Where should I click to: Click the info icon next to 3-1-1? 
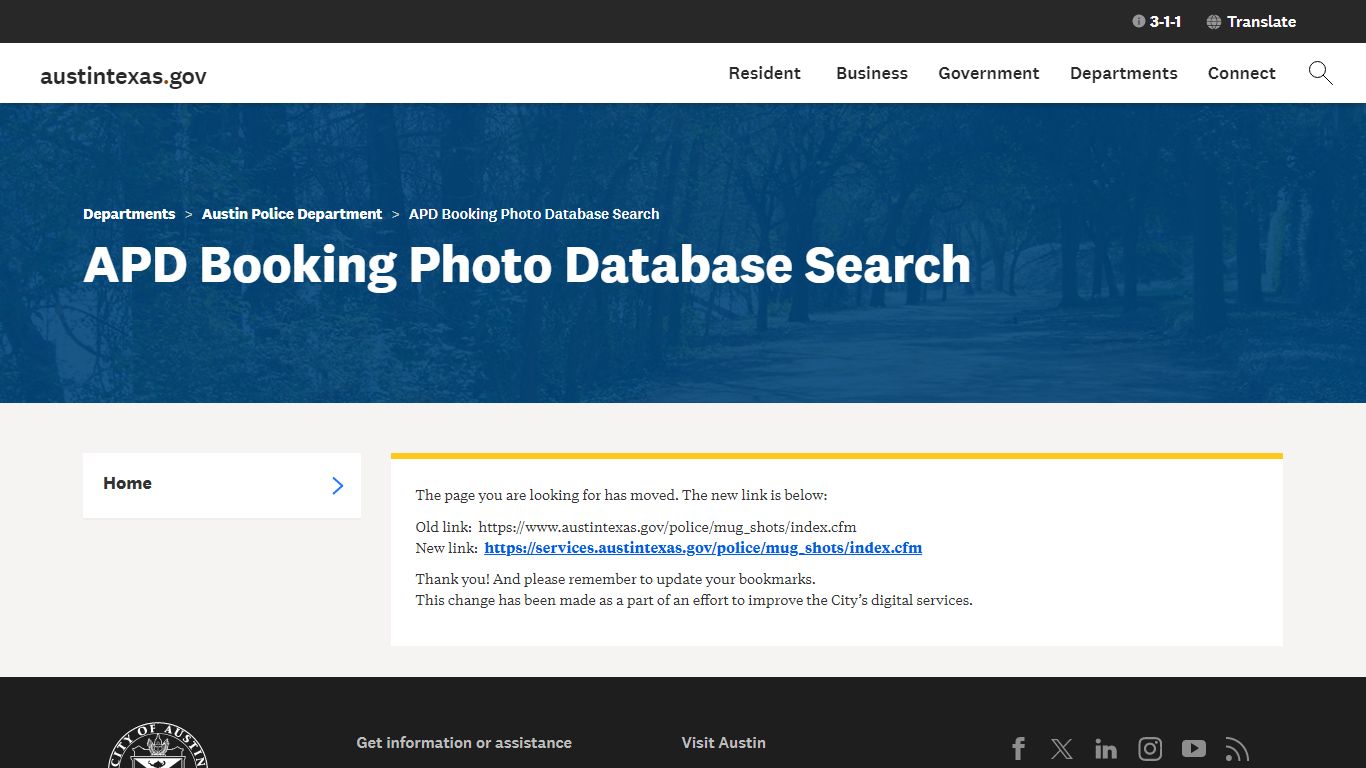tap(1138, 21)
